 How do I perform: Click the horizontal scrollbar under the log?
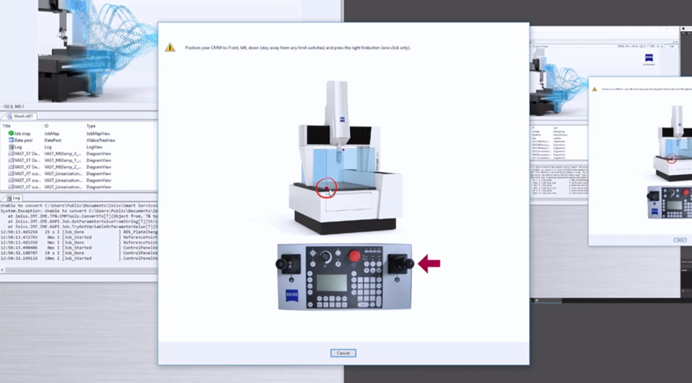79,270
